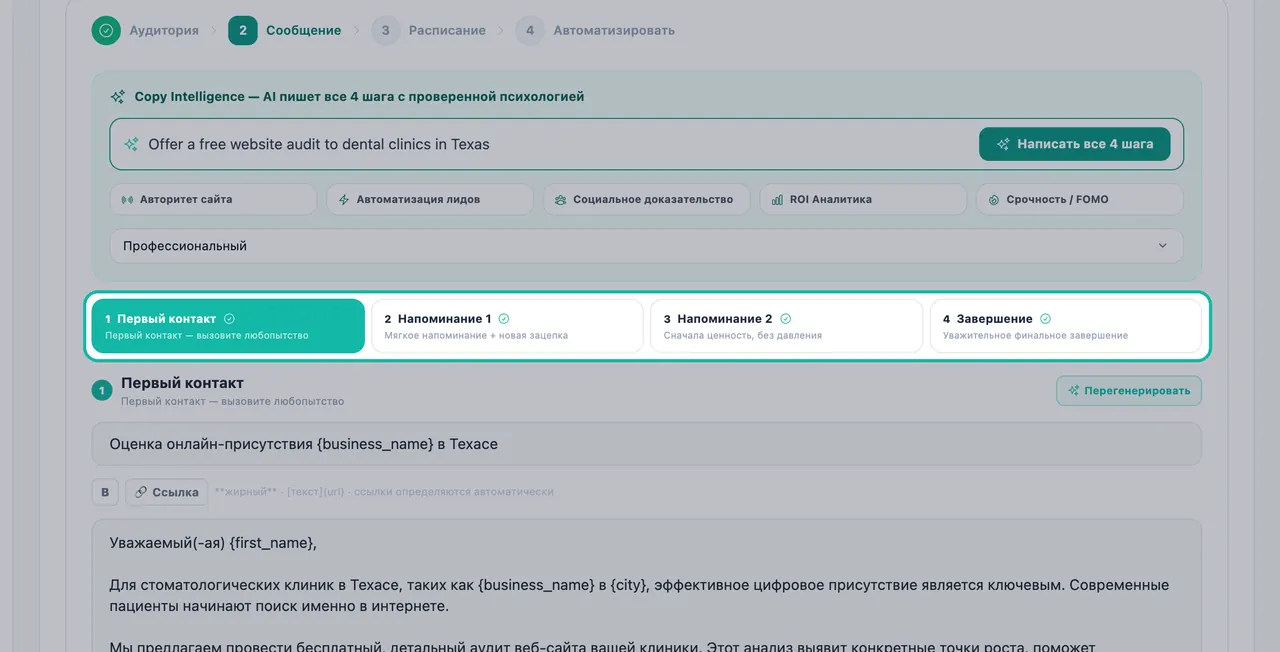Toggle bold formatting with the B button
1280x652 pixels.
click(105, 492)
